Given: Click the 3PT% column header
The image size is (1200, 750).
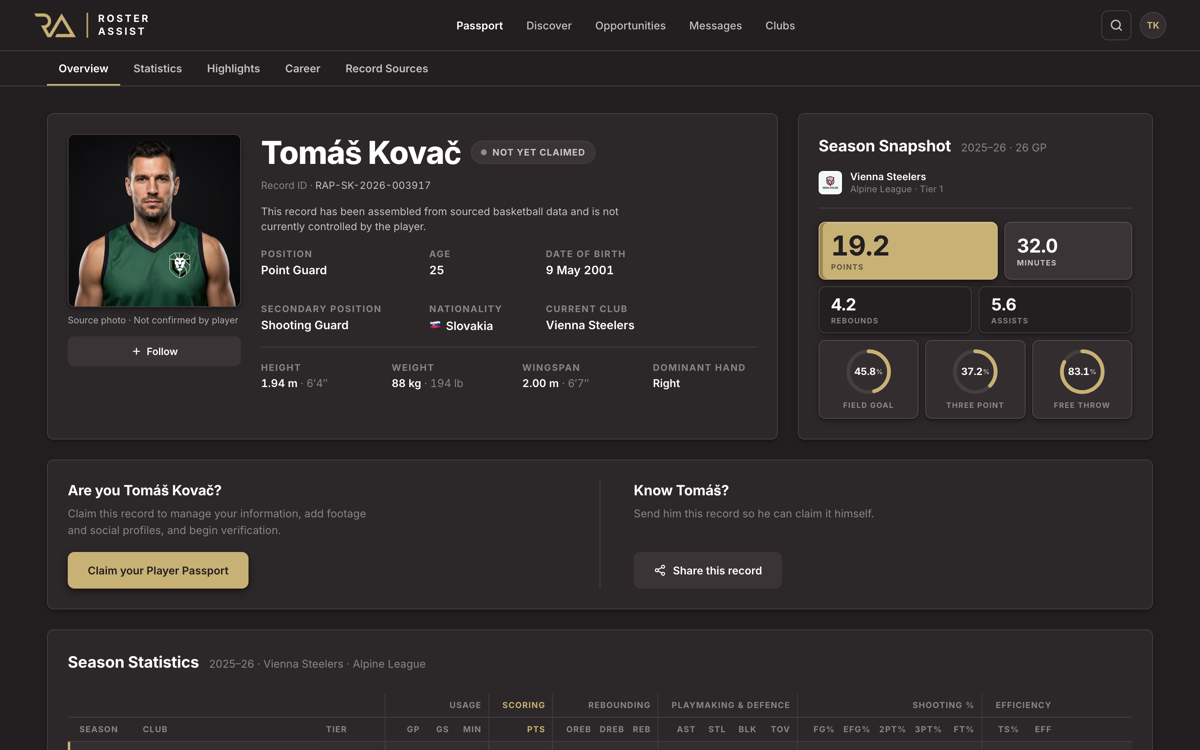Looking at the screenshot, I should (928, 729).
